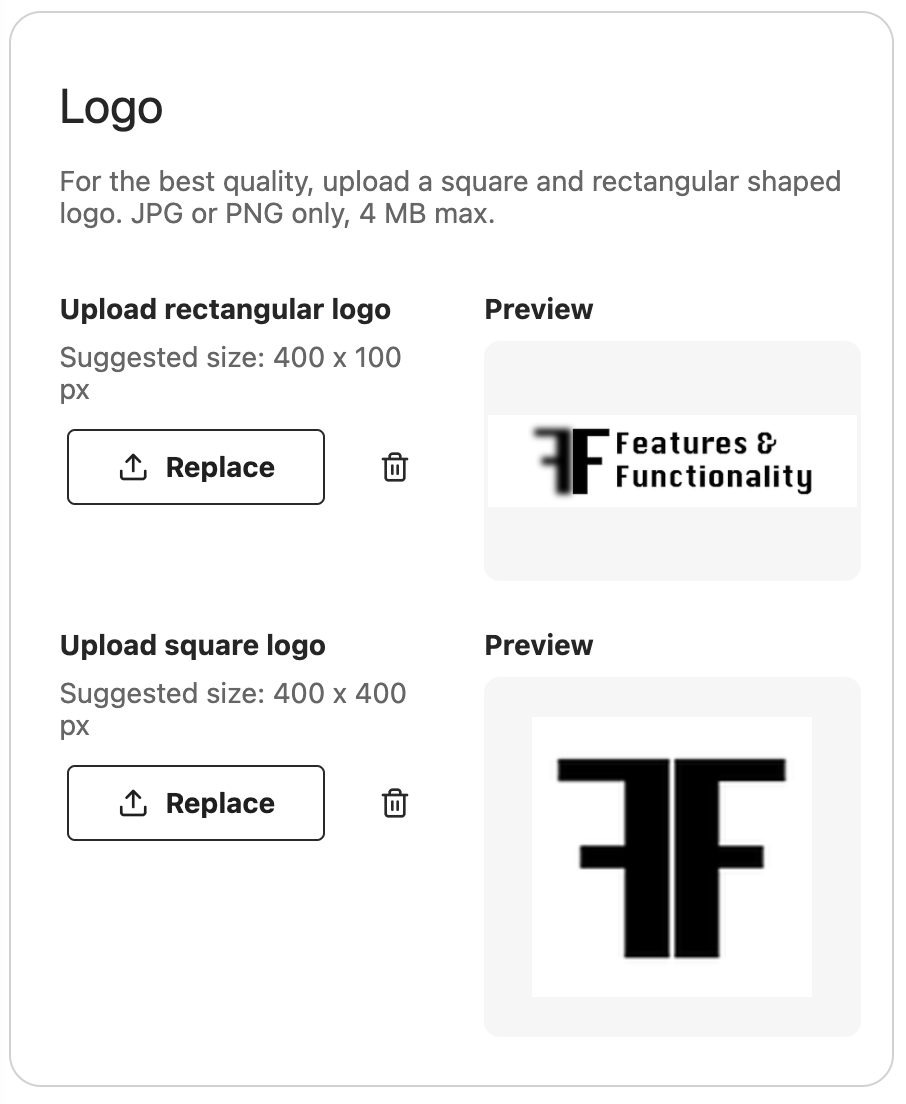Click Preview label above rectangular logo
The width and height of the screenshot is (906, 1104).
pos(539,310)
